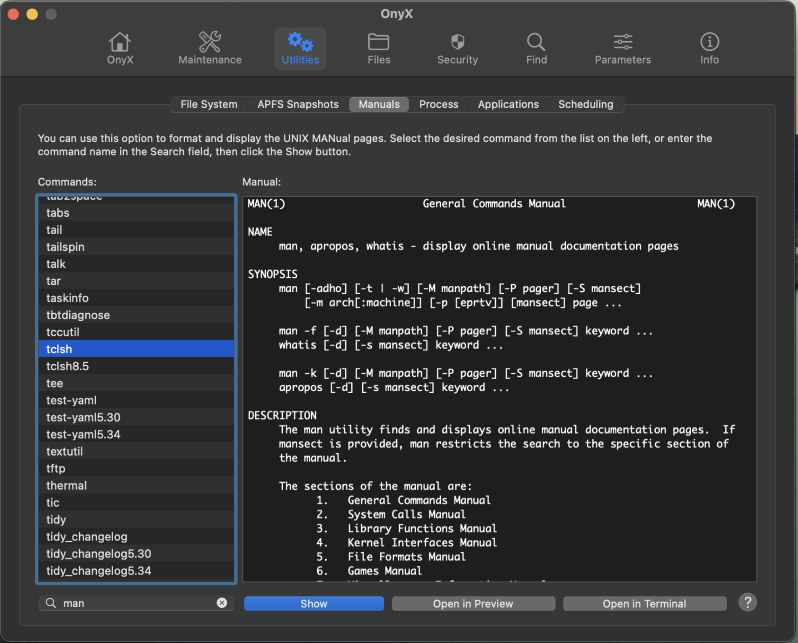Select the tidy_changelog command
Image resolution: width=798 pixels, height=643 pixels.
(136, 537)
